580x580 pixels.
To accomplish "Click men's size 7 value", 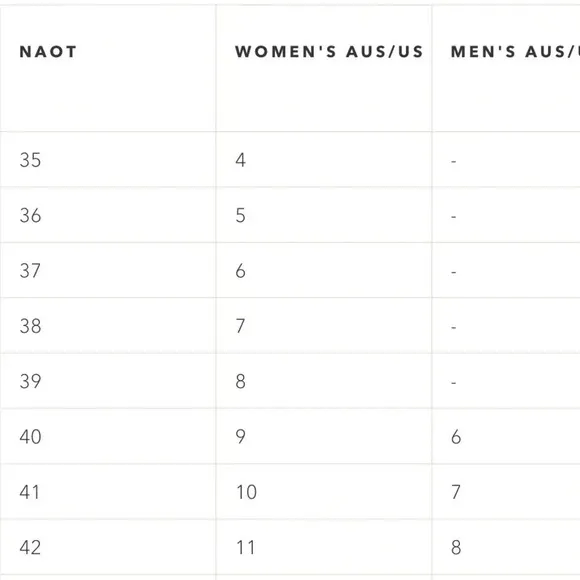I will pos(456,492).
